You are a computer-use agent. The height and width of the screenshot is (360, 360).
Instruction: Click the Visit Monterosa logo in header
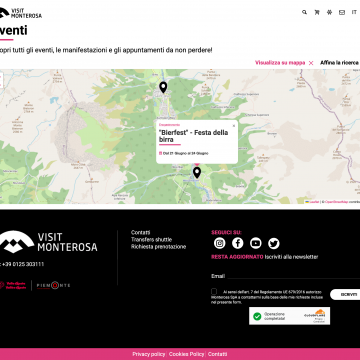pyautogui.click(x=21, y=13)
